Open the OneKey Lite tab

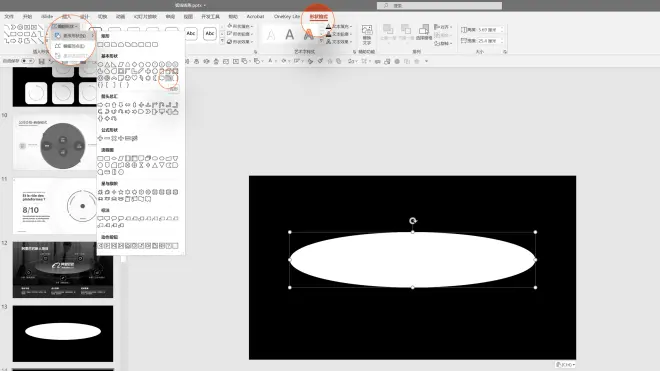click(287, 16)
